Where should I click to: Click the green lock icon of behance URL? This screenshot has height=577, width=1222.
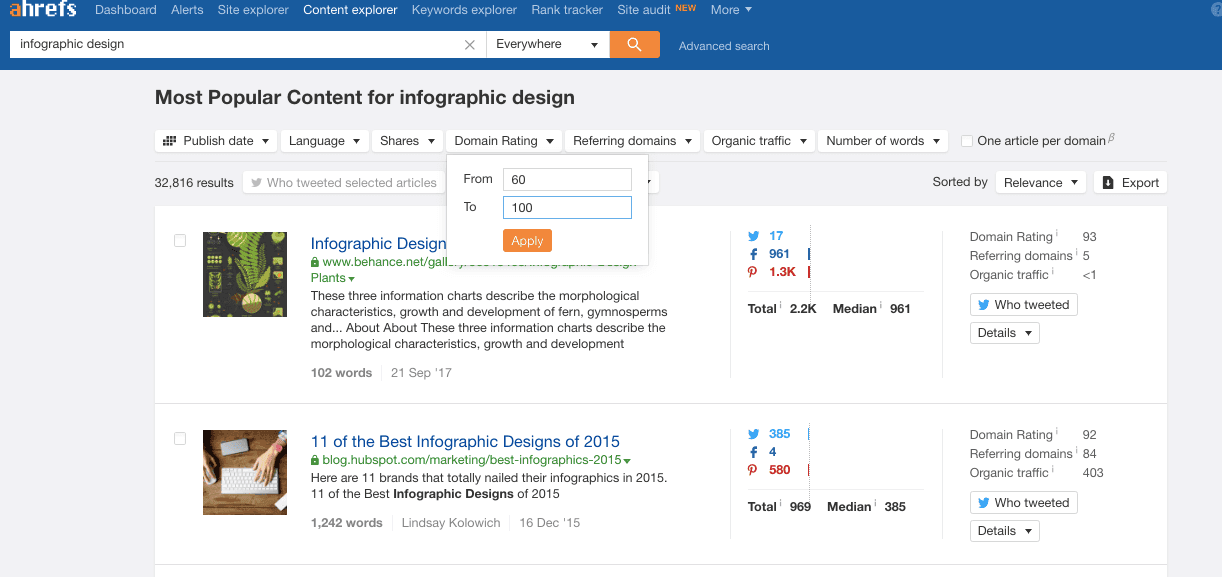coord(315,262)
